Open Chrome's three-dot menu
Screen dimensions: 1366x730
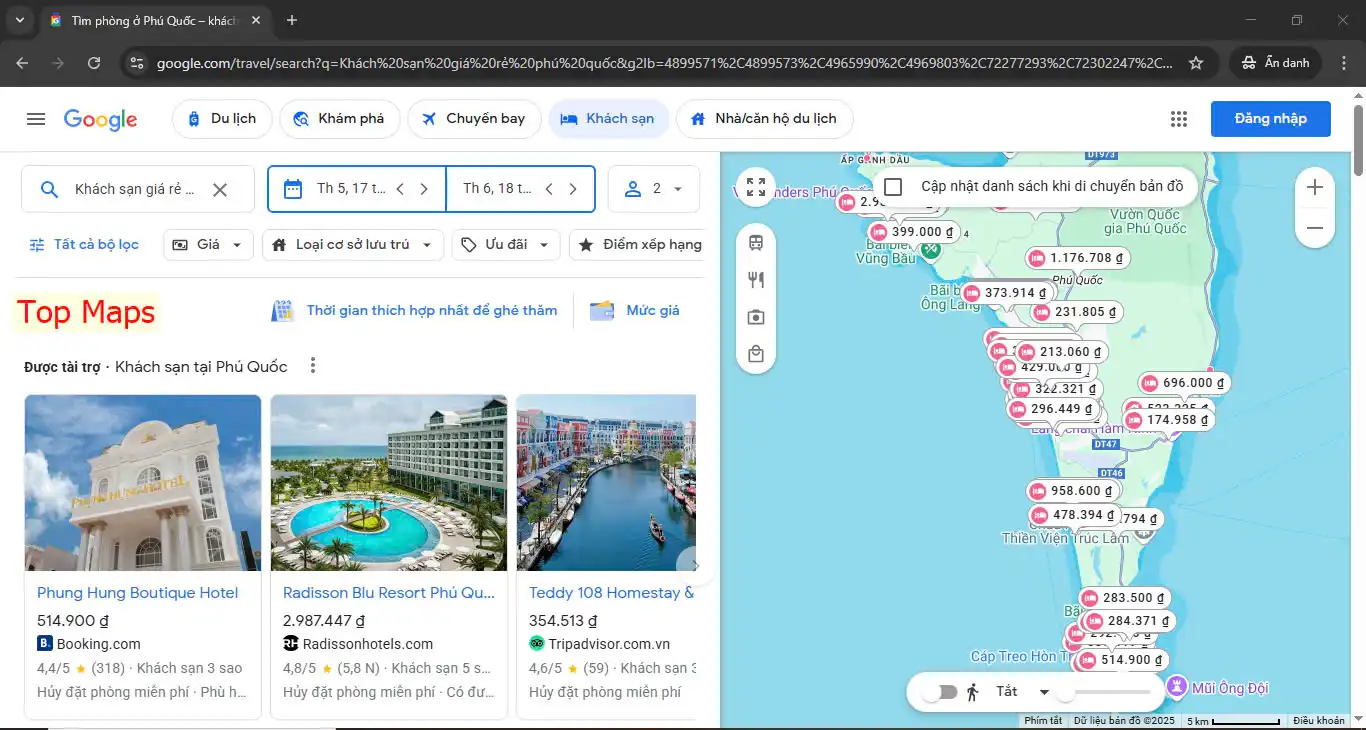1342,63
